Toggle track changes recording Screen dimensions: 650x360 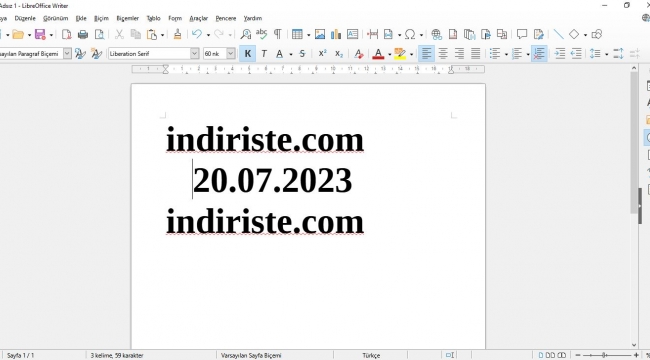(538, 34)
